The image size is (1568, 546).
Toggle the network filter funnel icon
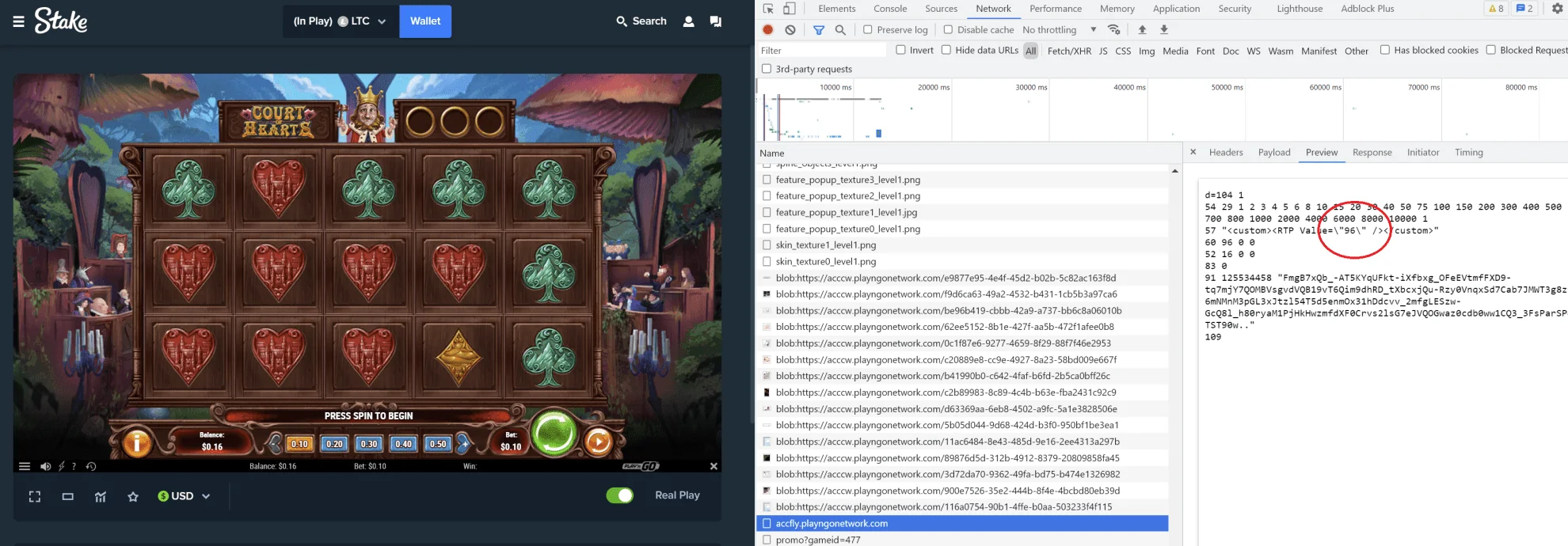(x=819, y=30)
